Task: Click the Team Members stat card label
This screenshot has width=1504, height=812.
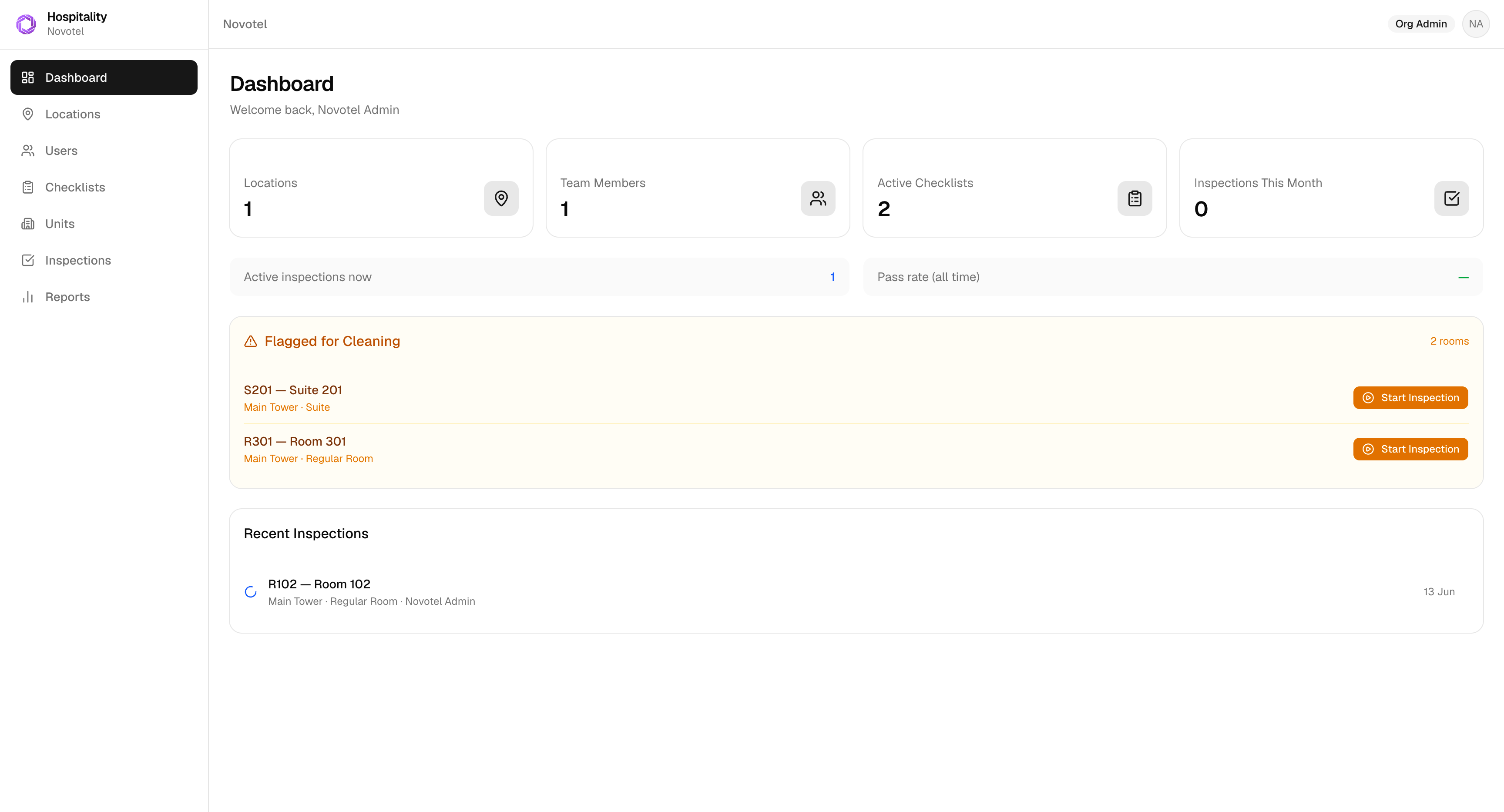Action: pos(603,183)
